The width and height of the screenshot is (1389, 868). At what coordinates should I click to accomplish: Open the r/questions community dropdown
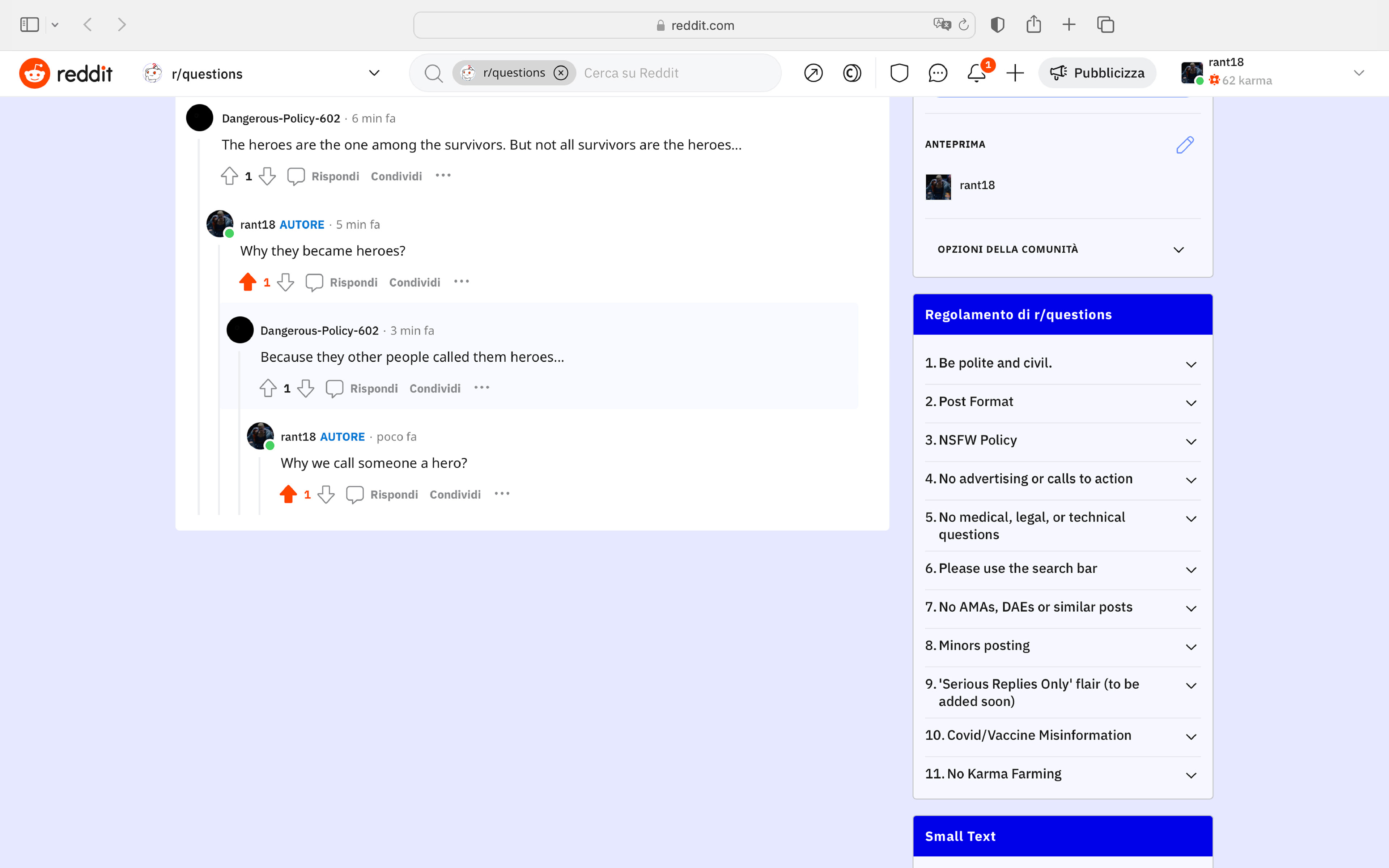coord(374,73)
